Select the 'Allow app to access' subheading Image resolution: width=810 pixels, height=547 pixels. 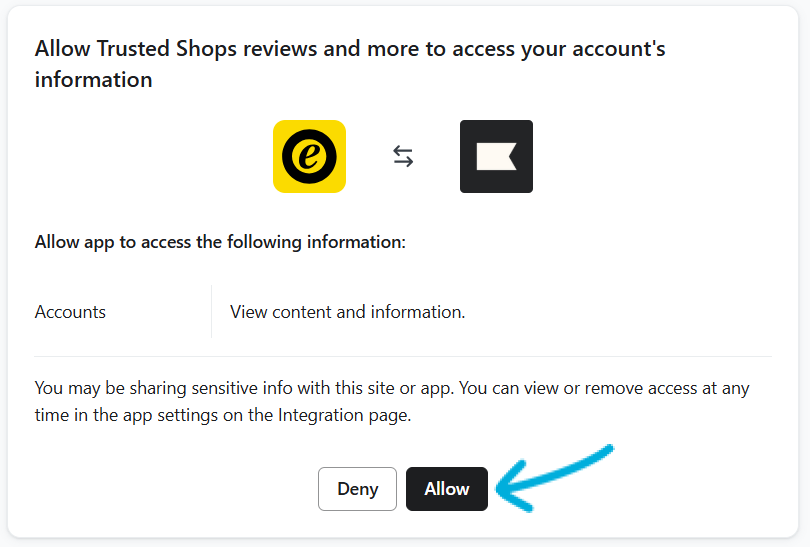tap(220, 242)
